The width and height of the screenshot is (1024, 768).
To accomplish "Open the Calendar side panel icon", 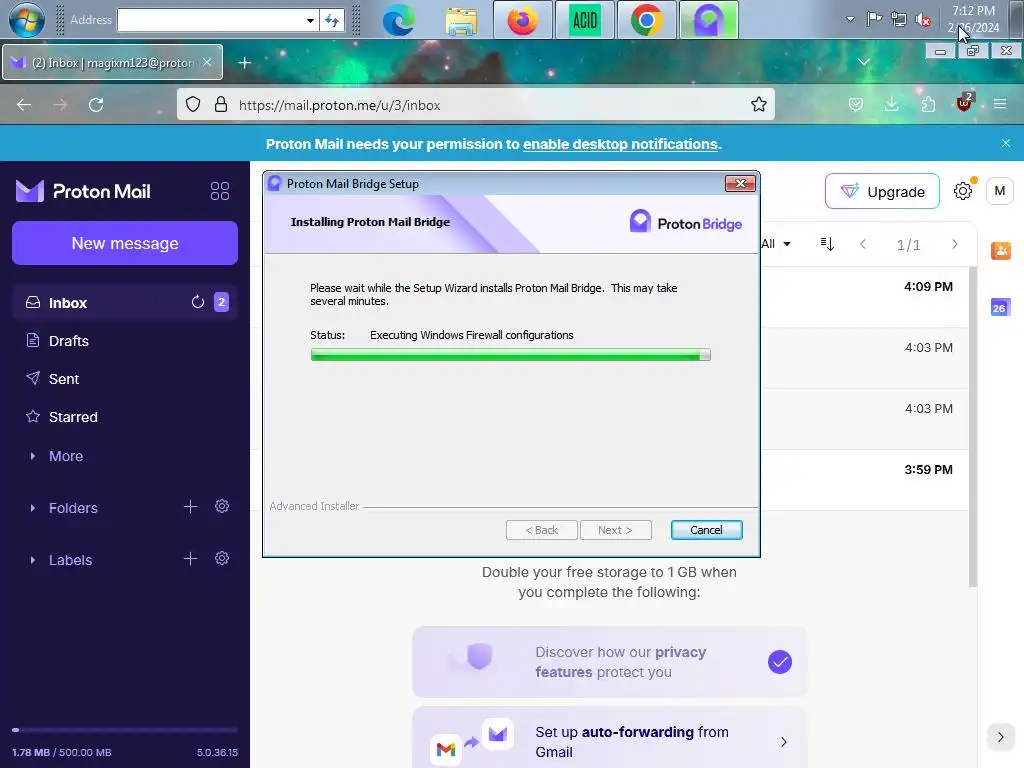I will (999, 308).
